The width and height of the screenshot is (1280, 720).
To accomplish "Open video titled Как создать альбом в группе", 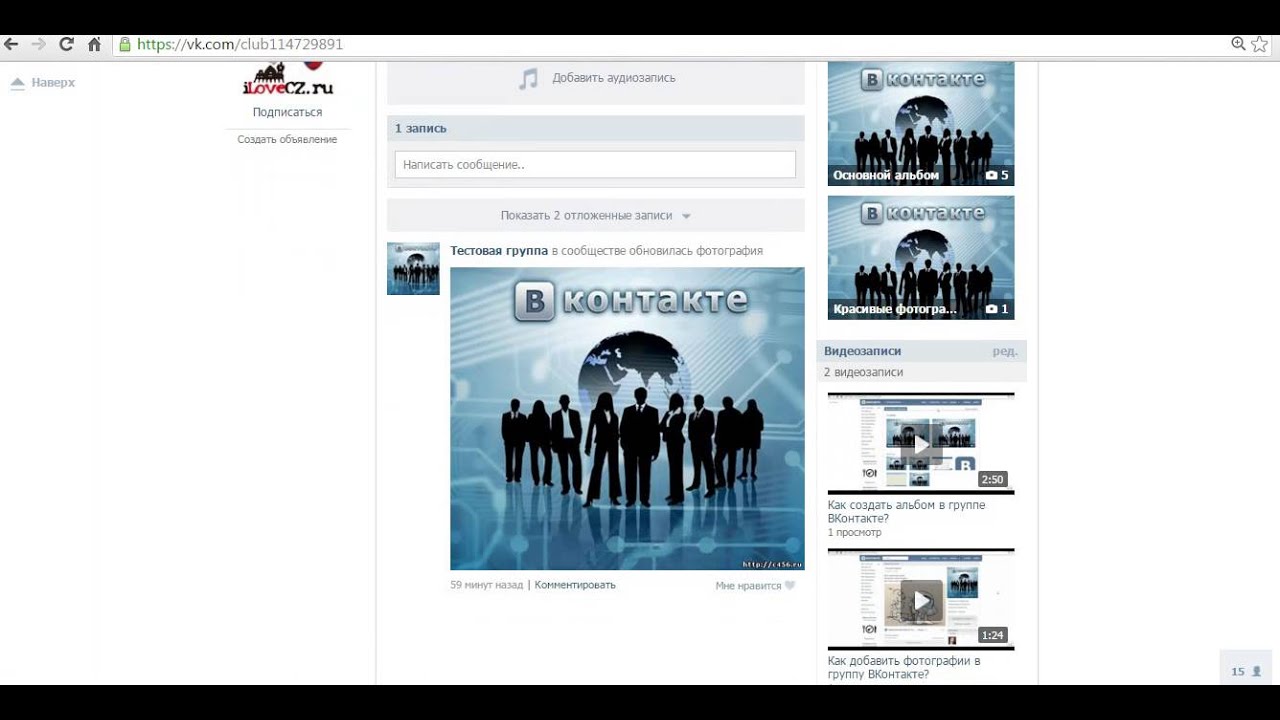I will tap(906, 512).
